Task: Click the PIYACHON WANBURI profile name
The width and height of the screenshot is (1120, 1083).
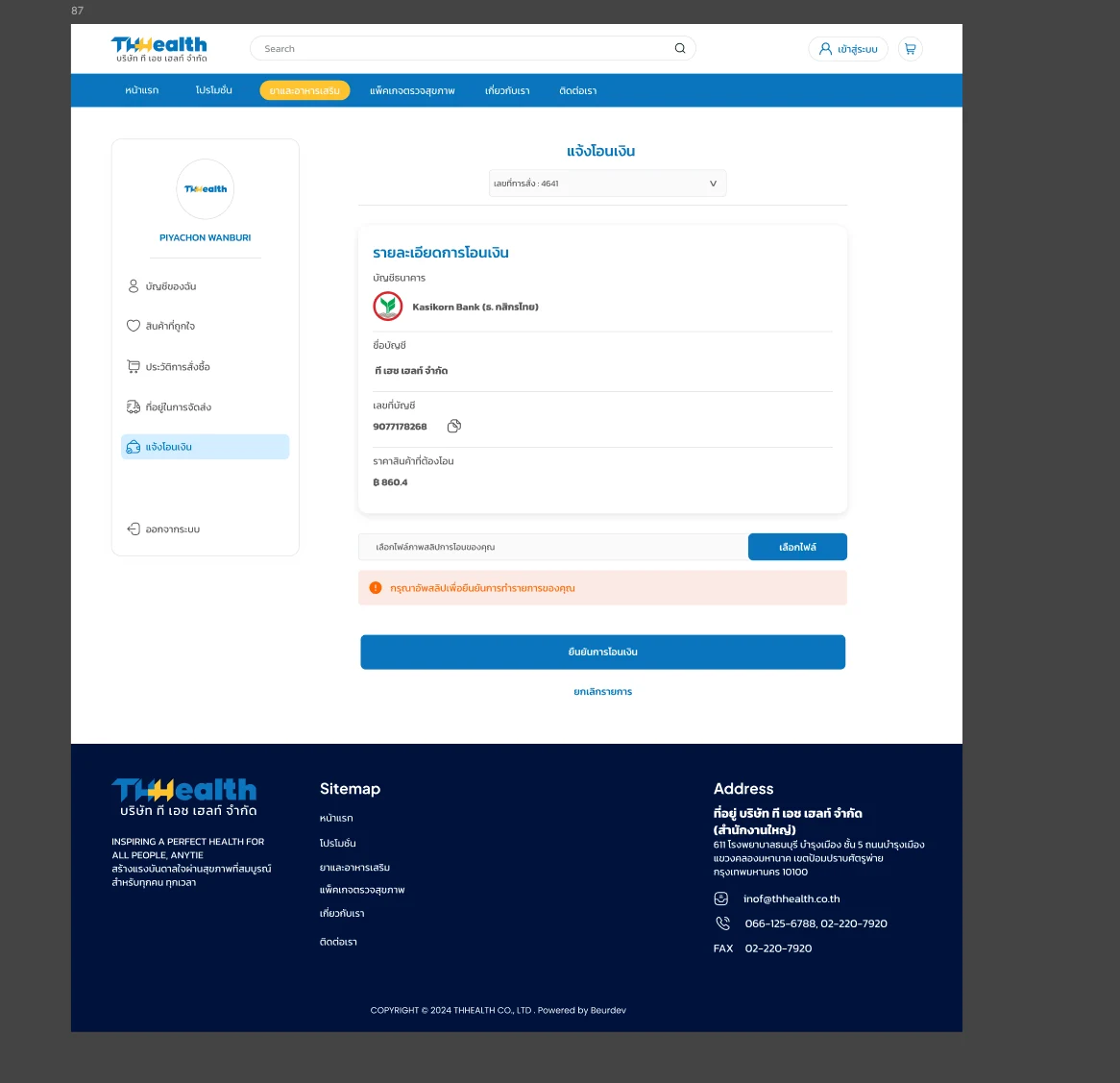Action: [x=205, y=238]
